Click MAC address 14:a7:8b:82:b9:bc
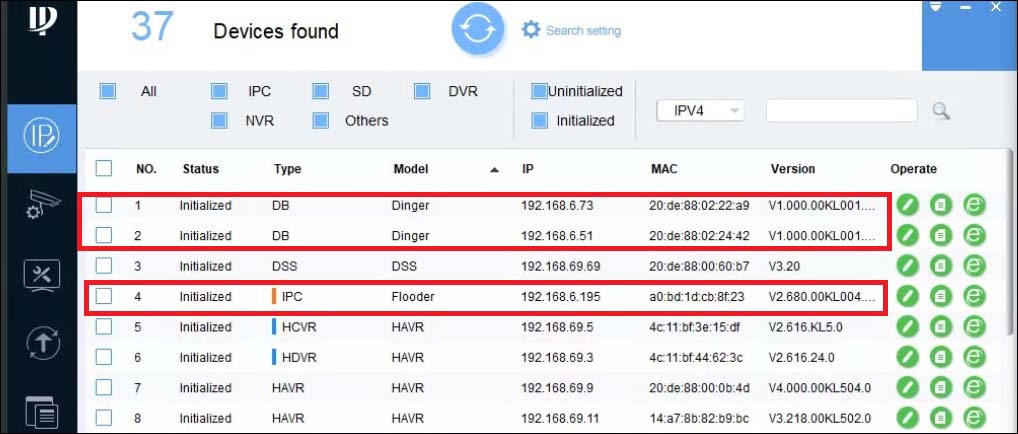The image size is (1018, 434). click(699, 418)
